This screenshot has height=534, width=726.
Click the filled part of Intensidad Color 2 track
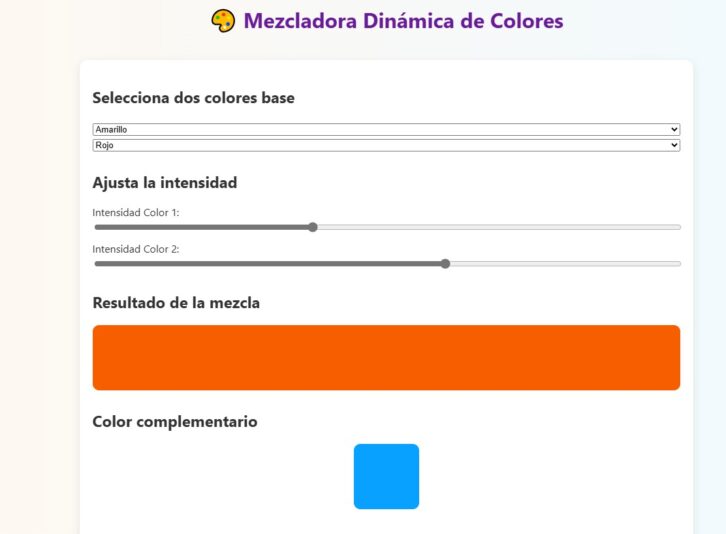tap(270, 264)
